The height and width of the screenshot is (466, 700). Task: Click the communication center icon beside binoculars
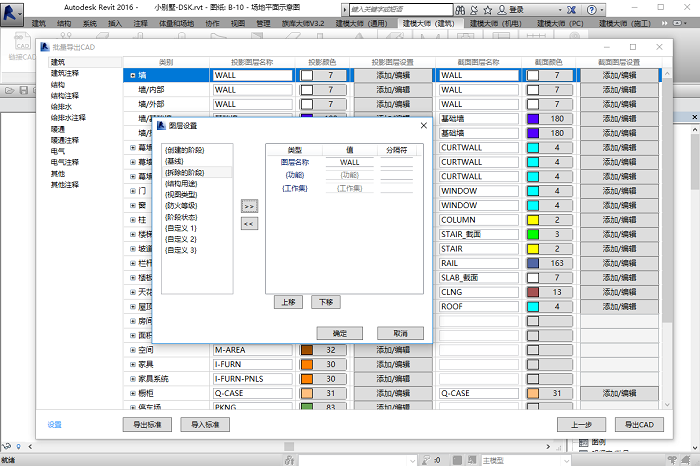coord(474,10)
